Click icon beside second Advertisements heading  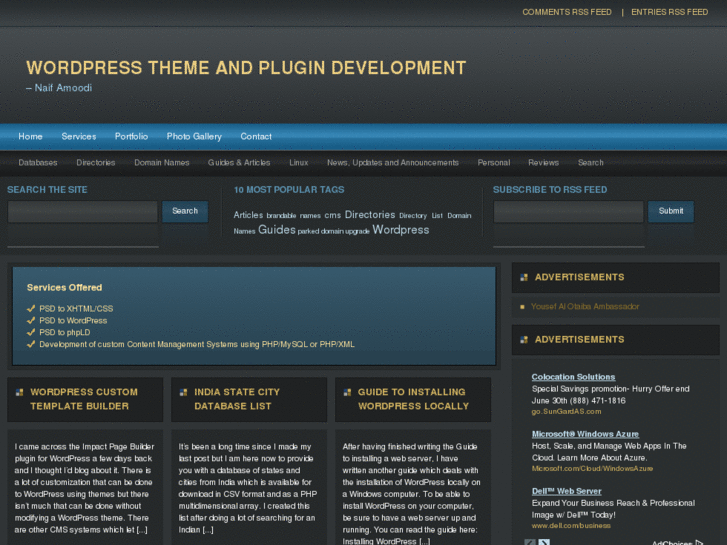click(x=524, y=340)
